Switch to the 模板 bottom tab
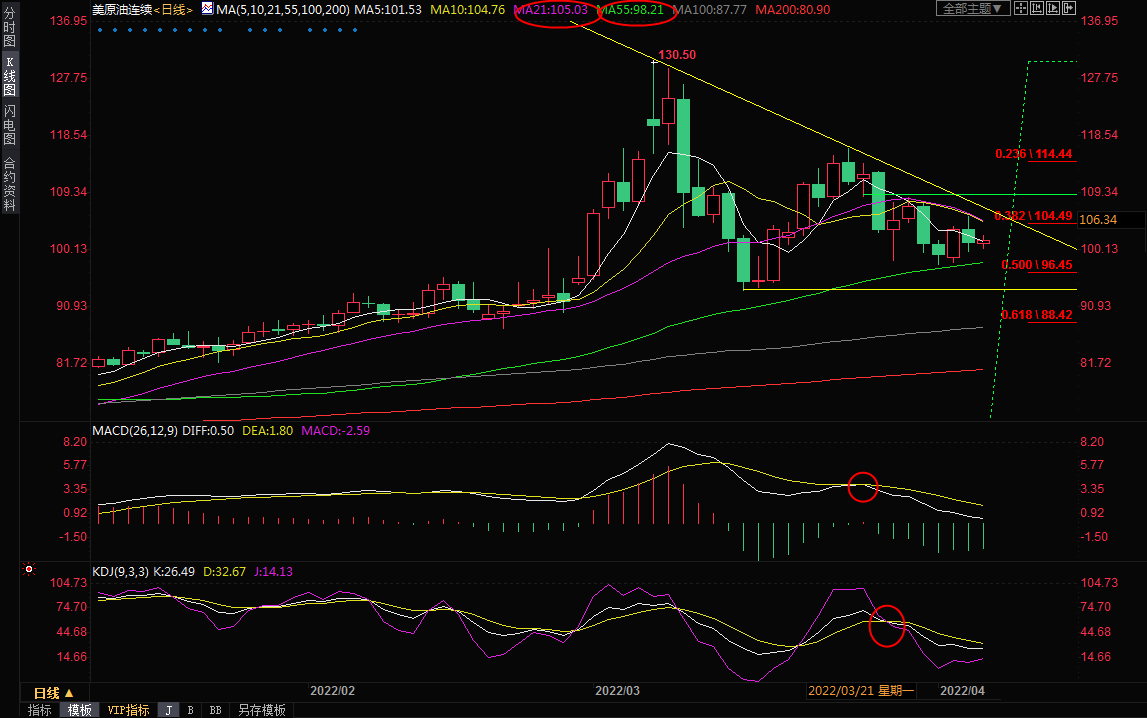This screenshot has height=718, width=1147. point(79,710)
